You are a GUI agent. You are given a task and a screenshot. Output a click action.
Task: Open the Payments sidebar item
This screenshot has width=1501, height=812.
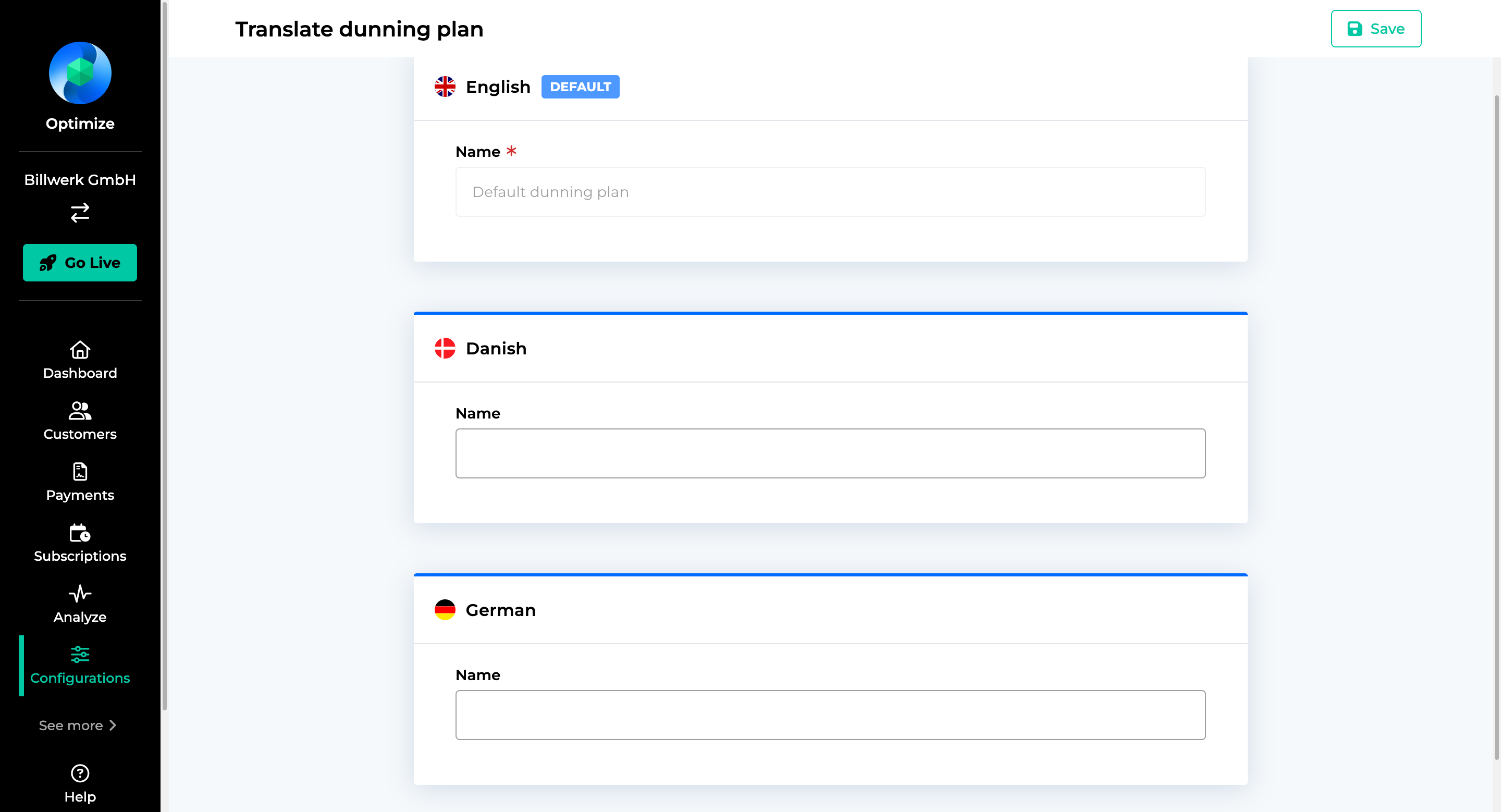80,482
